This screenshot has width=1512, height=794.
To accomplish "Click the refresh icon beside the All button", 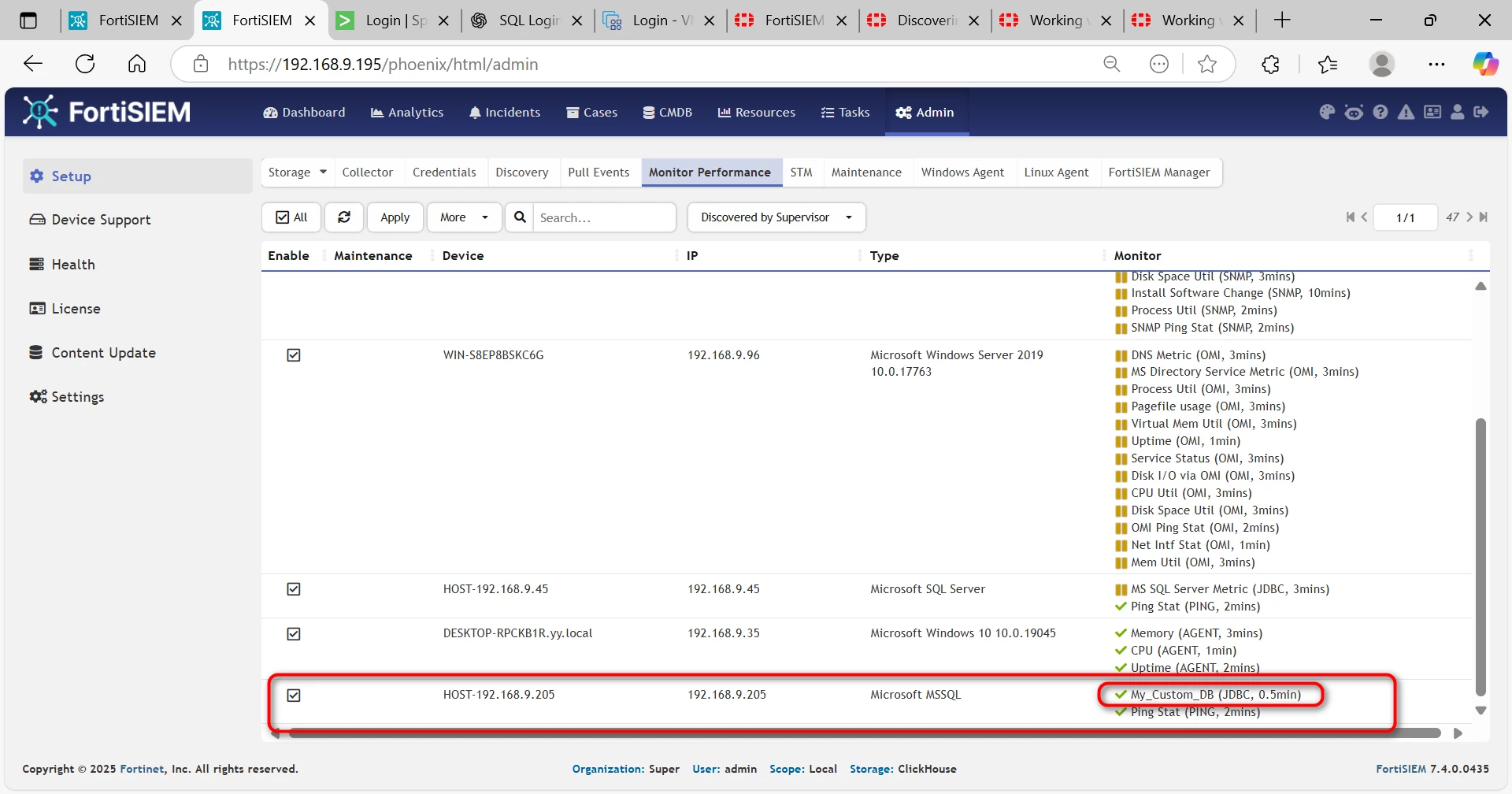I will [344, 217].
